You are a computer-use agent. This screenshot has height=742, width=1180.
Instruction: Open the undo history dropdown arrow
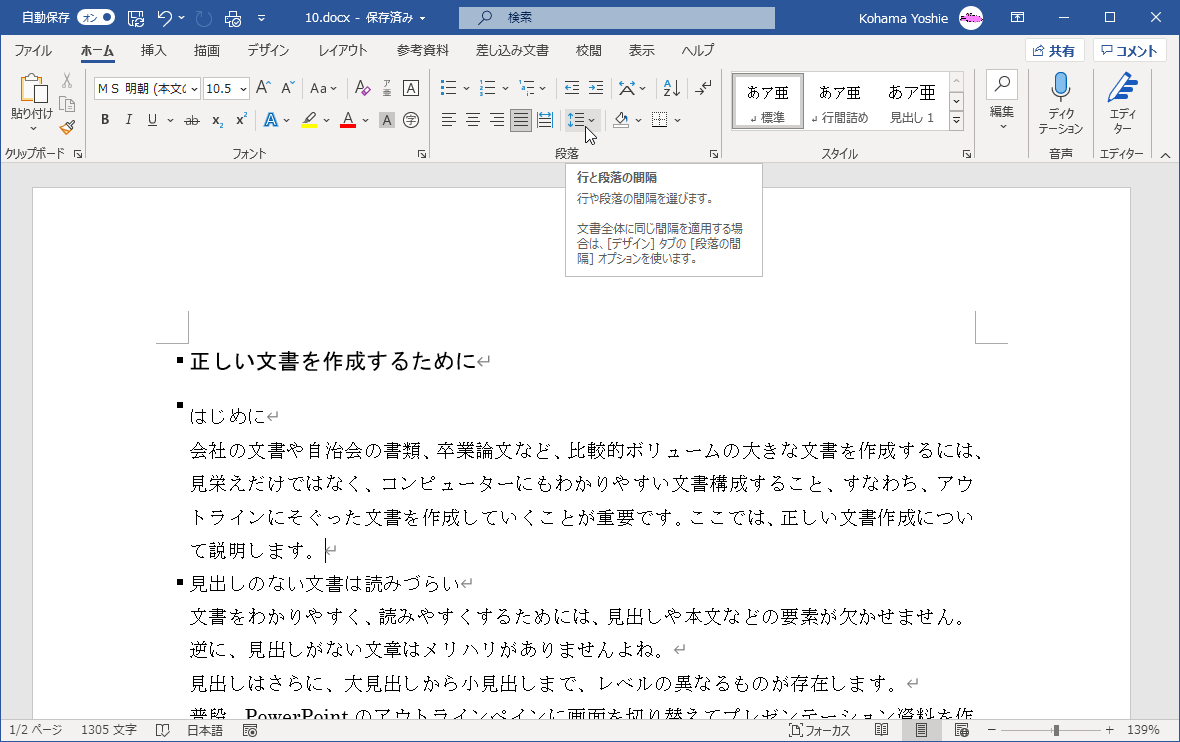point(181,18)
